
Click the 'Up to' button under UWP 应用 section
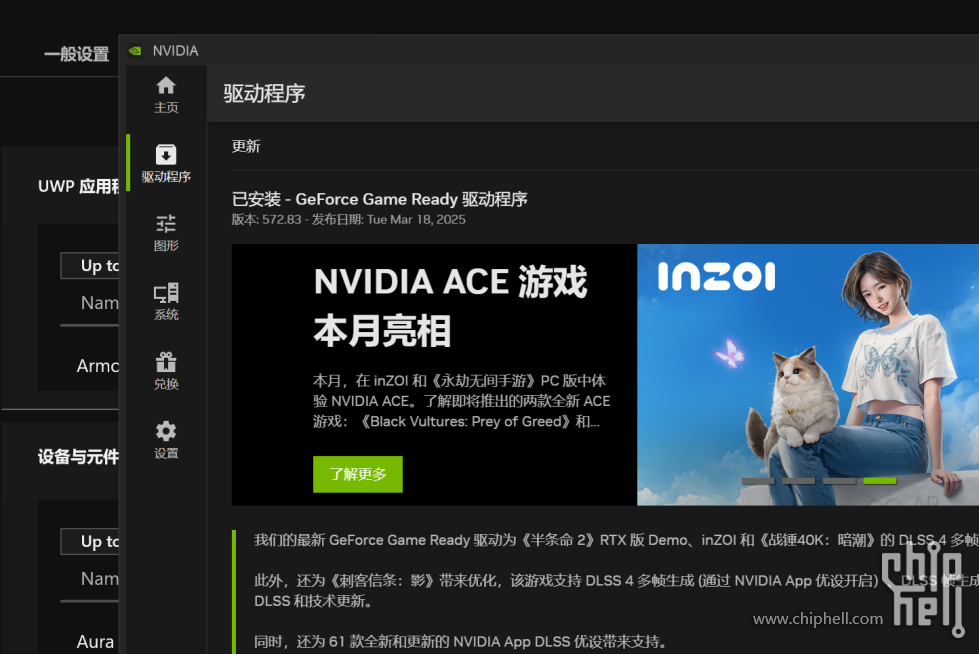click(x=90, y=265)
